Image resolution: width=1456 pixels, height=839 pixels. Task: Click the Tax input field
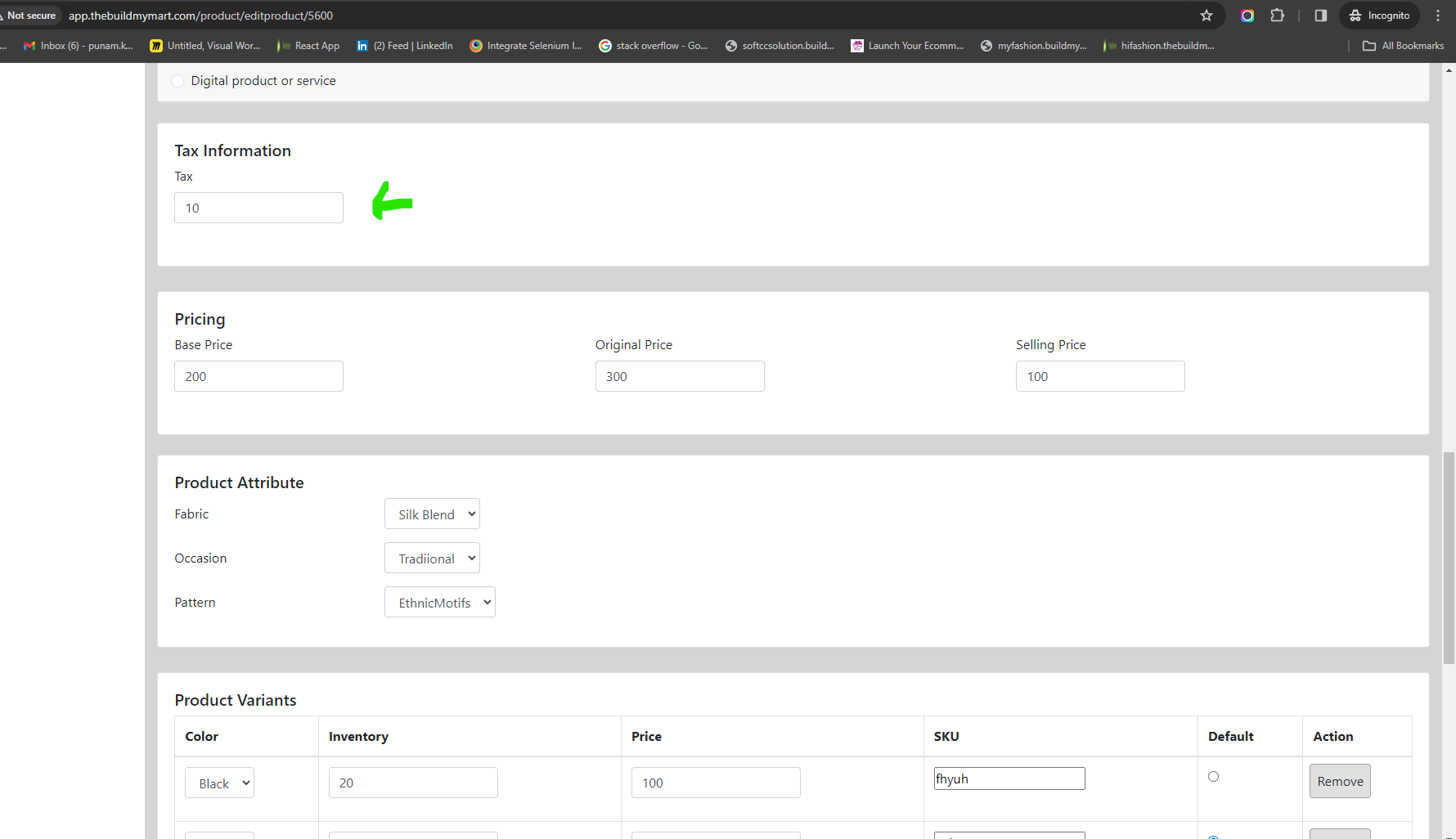(x=258, y=208)
